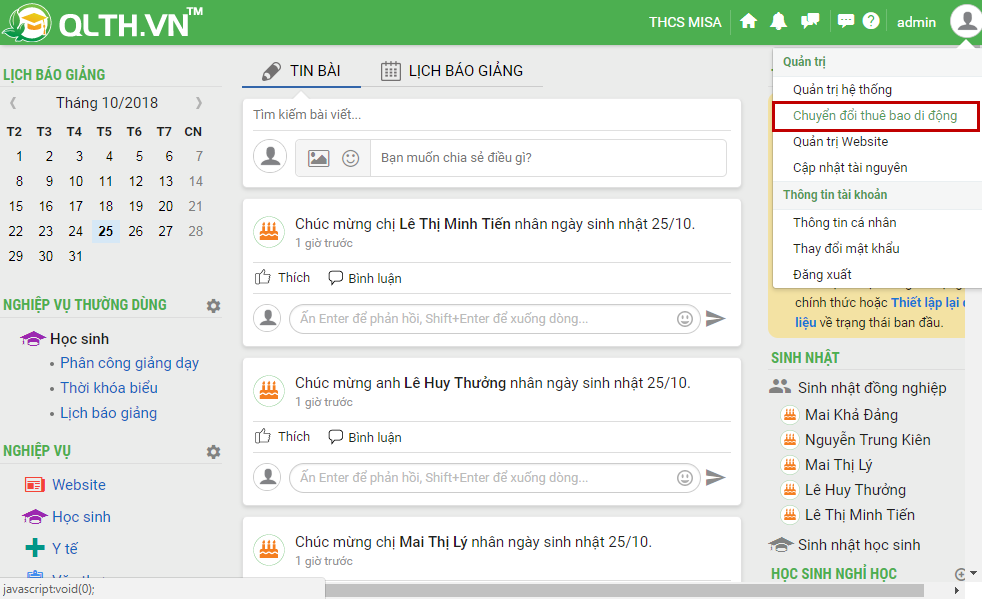Click the admin username

coord(916,22)
